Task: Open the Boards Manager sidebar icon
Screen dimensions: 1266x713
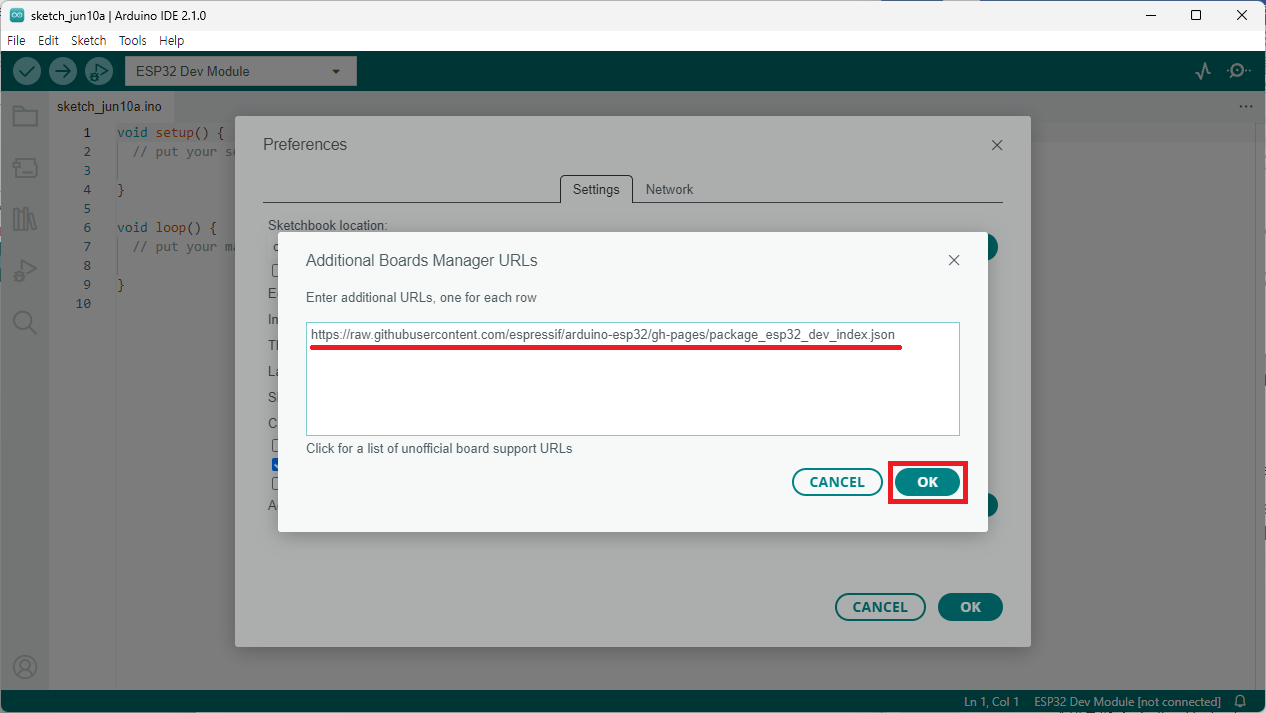Action: [25, 168]
